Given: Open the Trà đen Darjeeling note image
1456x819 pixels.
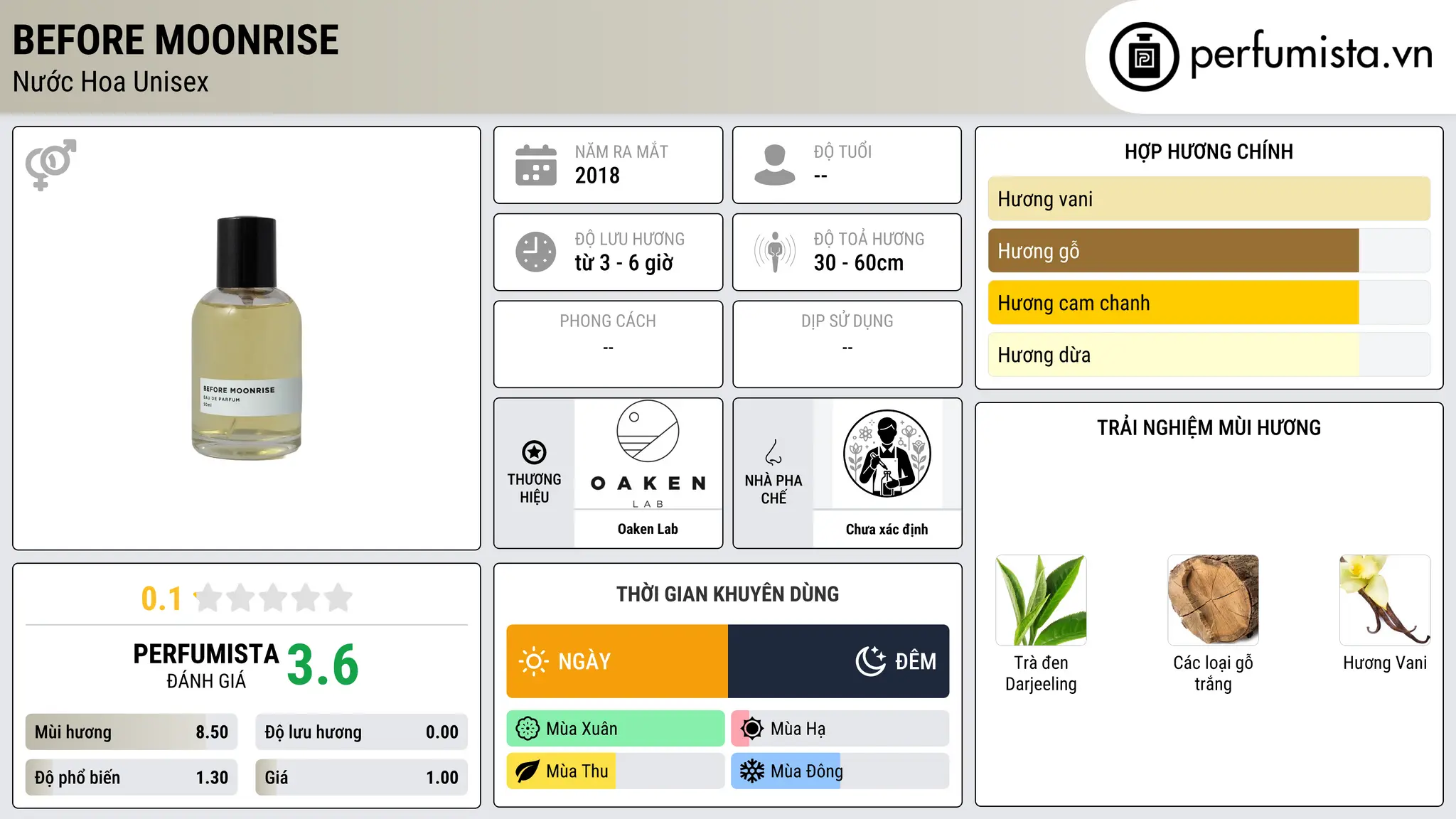Looking at the screenshot, I should click(1041, 600).
